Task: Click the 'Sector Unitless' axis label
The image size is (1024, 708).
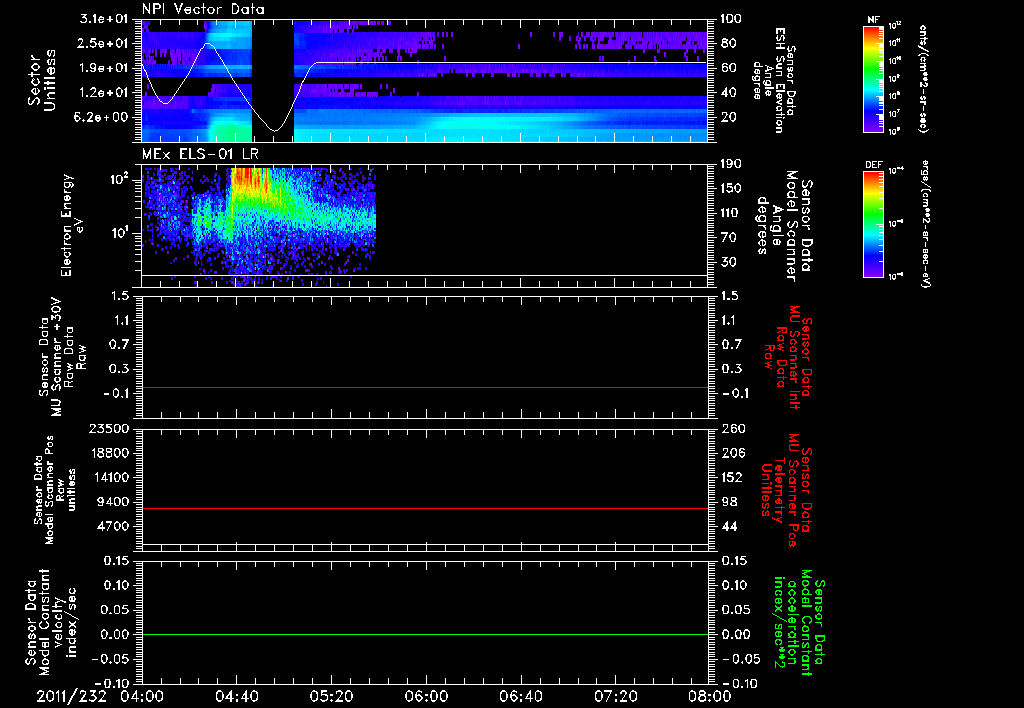Action: click(x=42, y=80)
